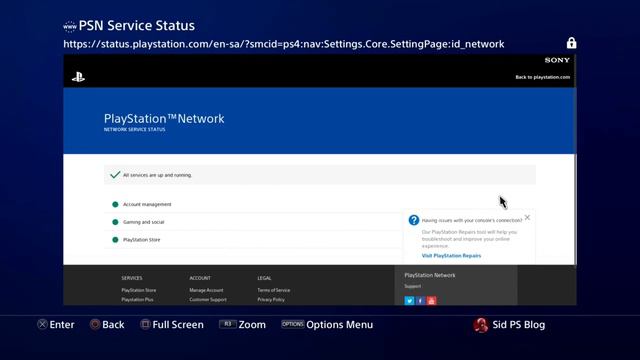Click the 'PSN Service Status' page title
This screenshot has width=640, height=360.
[136, 26]
